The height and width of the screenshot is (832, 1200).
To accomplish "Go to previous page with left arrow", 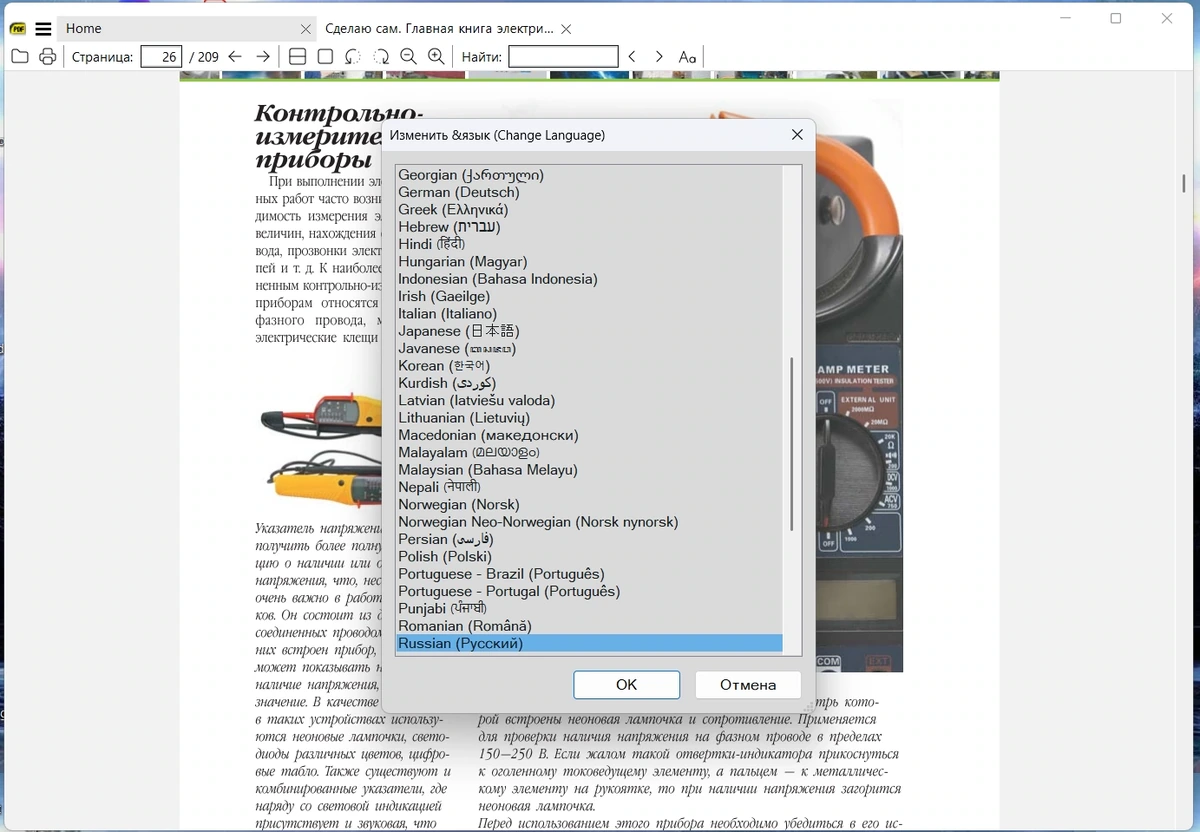I will click(x=235, y=57).
